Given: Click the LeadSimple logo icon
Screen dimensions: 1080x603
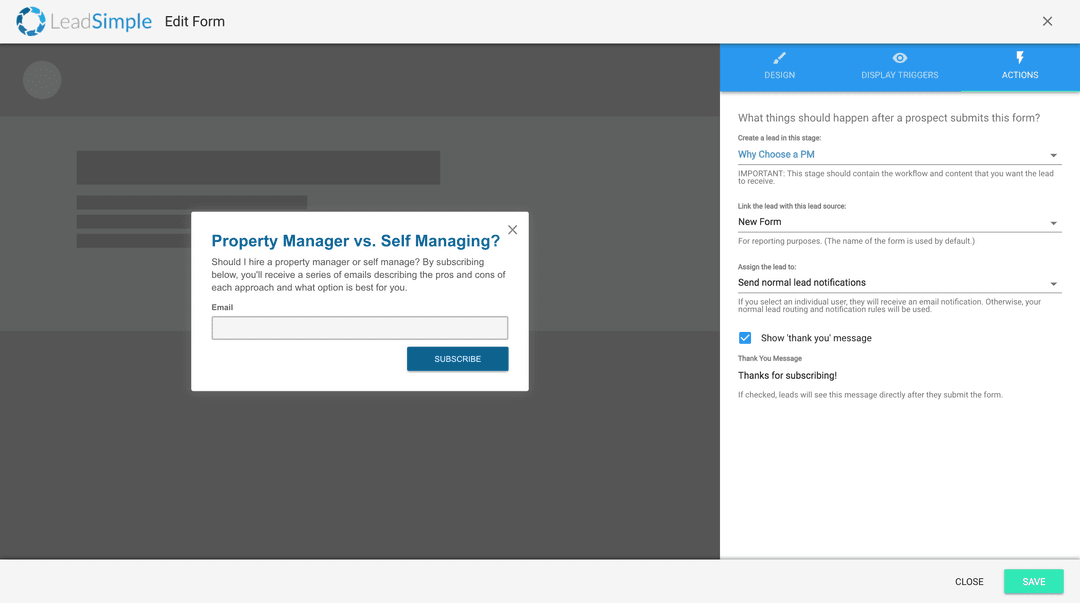Looking at the screenshot, I should 30,21.
